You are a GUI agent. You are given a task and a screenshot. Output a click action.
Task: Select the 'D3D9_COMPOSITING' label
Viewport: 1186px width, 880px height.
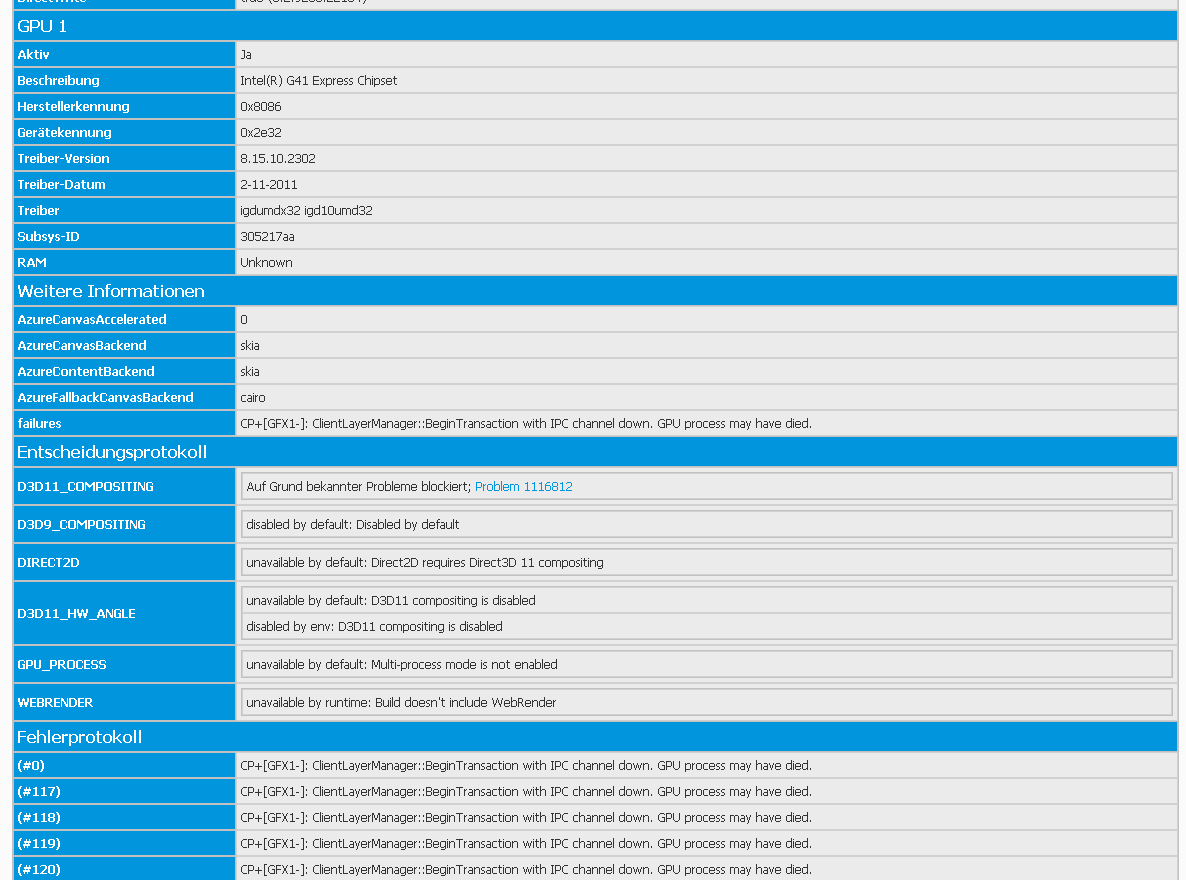coord(81,524)
